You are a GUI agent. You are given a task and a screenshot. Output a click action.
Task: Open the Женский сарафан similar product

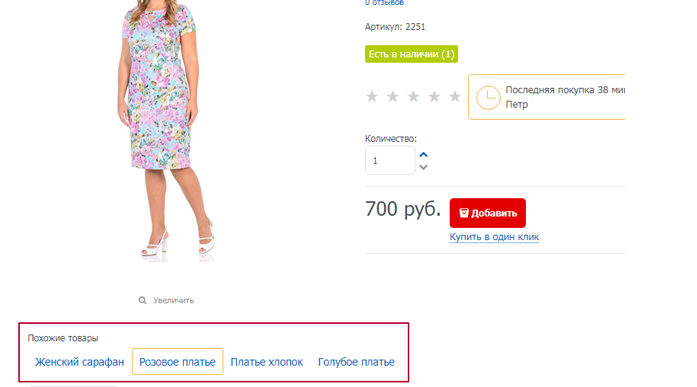click(x=80, y=362)
